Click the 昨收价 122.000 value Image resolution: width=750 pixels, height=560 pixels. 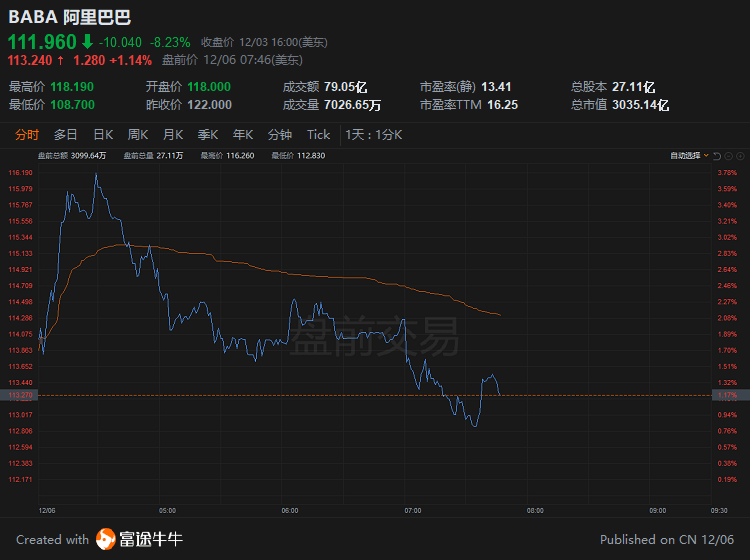pos(209,105)
